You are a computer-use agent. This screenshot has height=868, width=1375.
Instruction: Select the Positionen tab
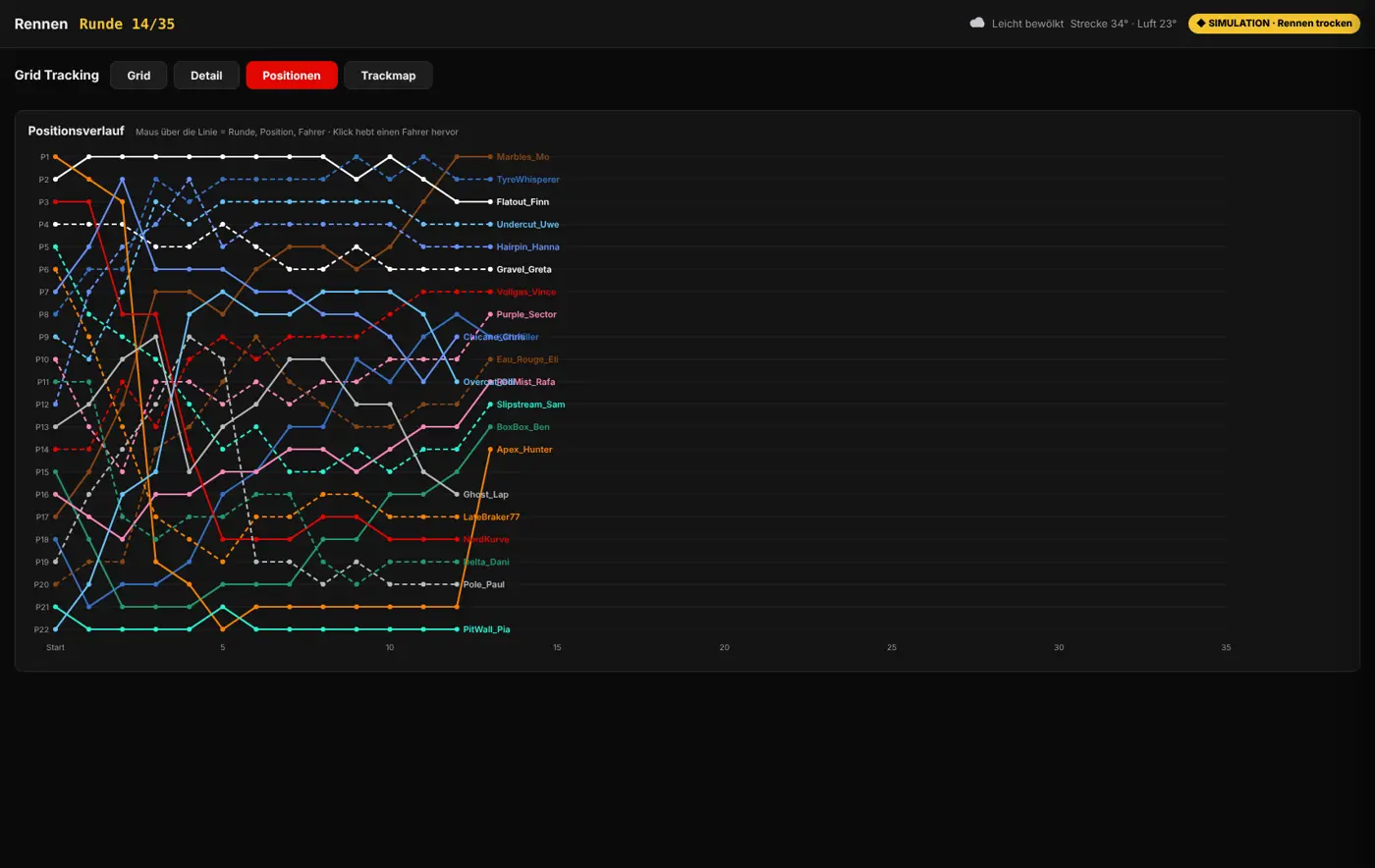click(292, 76)
